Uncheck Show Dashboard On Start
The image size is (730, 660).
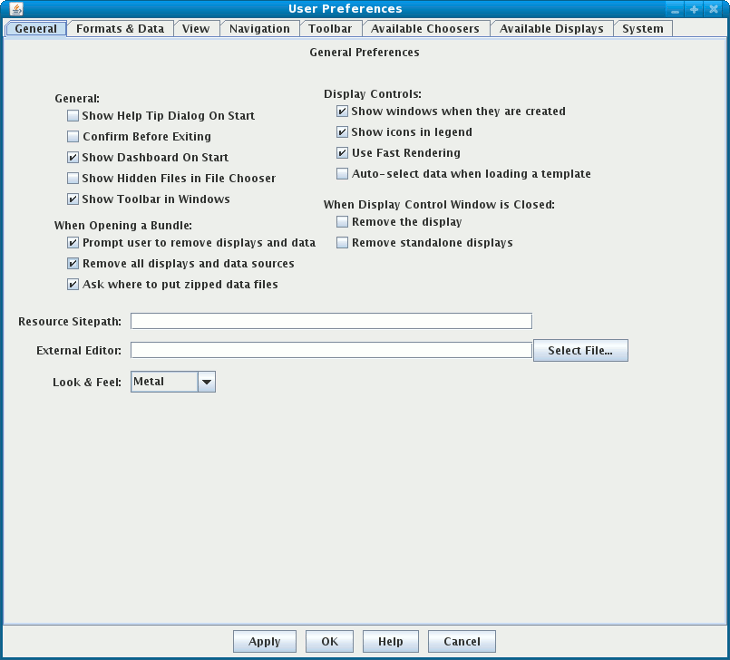tap(73, 158)
